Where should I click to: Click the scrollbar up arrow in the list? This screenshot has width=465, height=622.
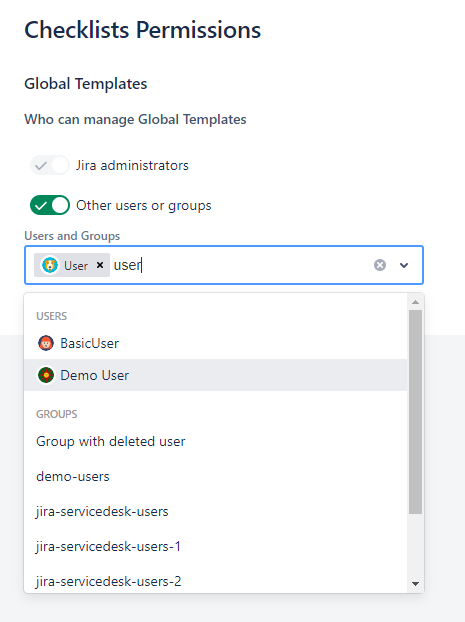click(x=415, y=302)
